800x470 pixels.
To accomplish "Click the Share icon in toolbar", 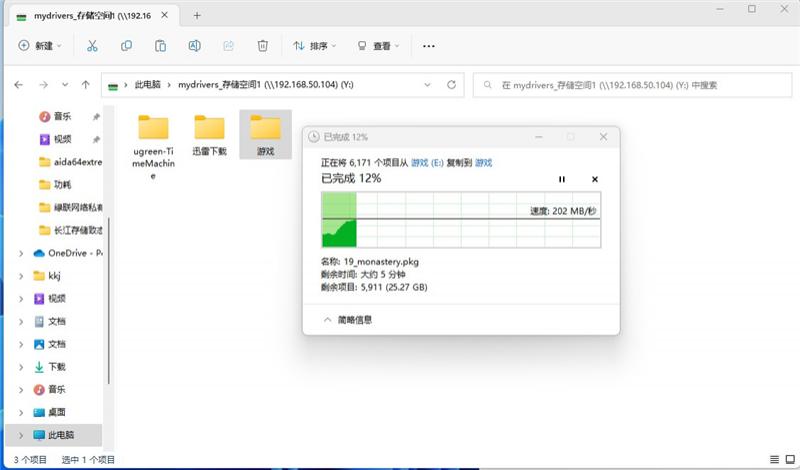I will 229,46.
